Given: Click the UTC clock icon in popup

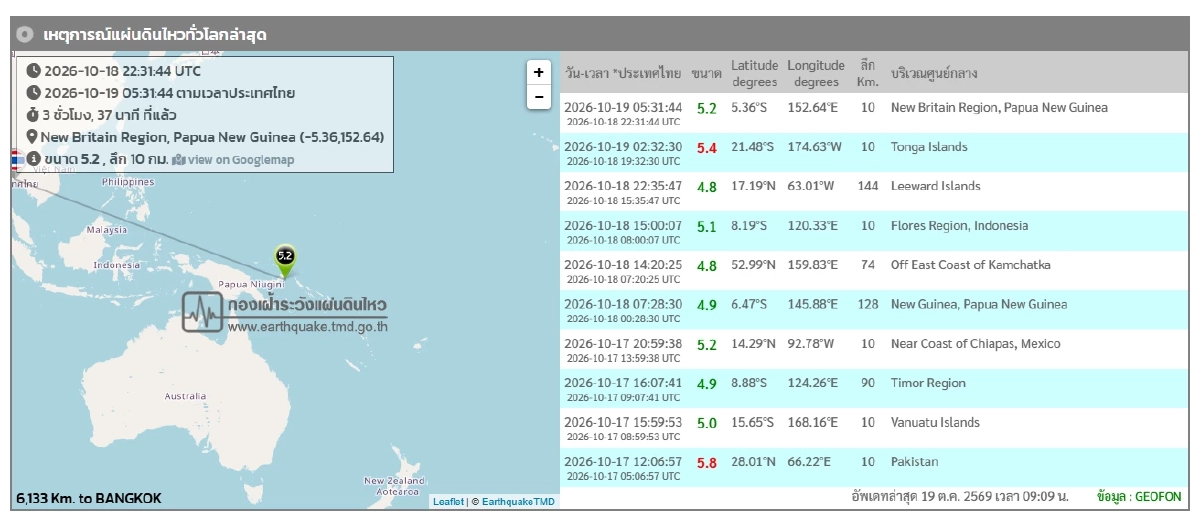Looking at the screenshot, I should (x=33, y=71).
